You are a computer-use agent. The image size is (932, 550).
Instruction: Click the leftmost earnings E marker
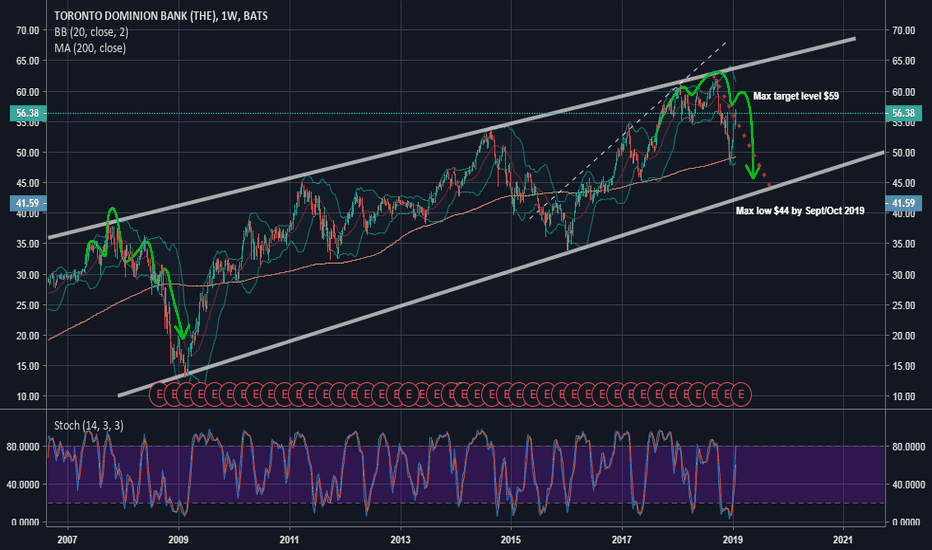click(x=159, y=394)
